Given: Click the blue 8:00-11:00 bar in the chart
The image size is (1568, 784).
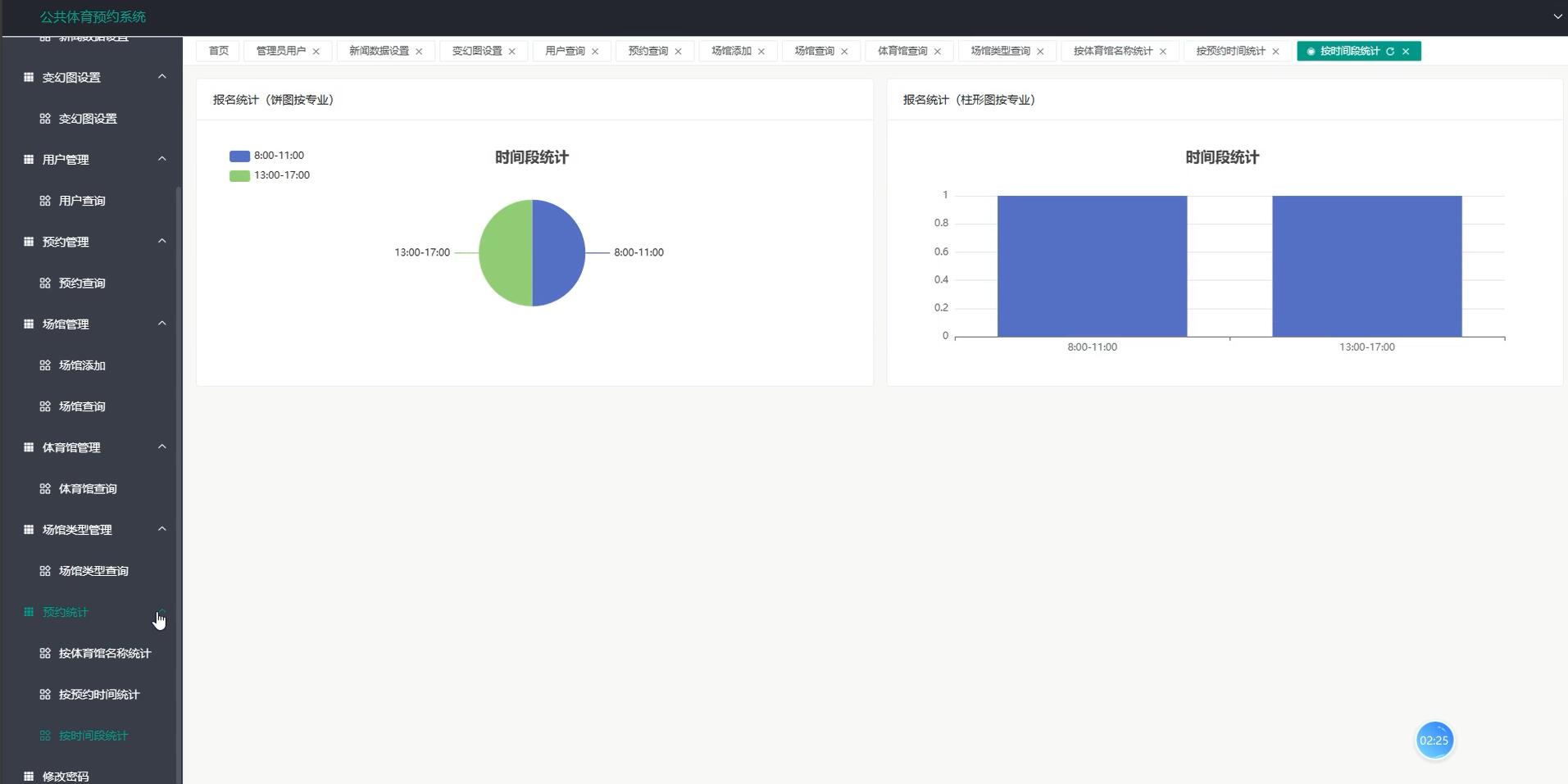Looking at the screenshot, I should 1090,265.
